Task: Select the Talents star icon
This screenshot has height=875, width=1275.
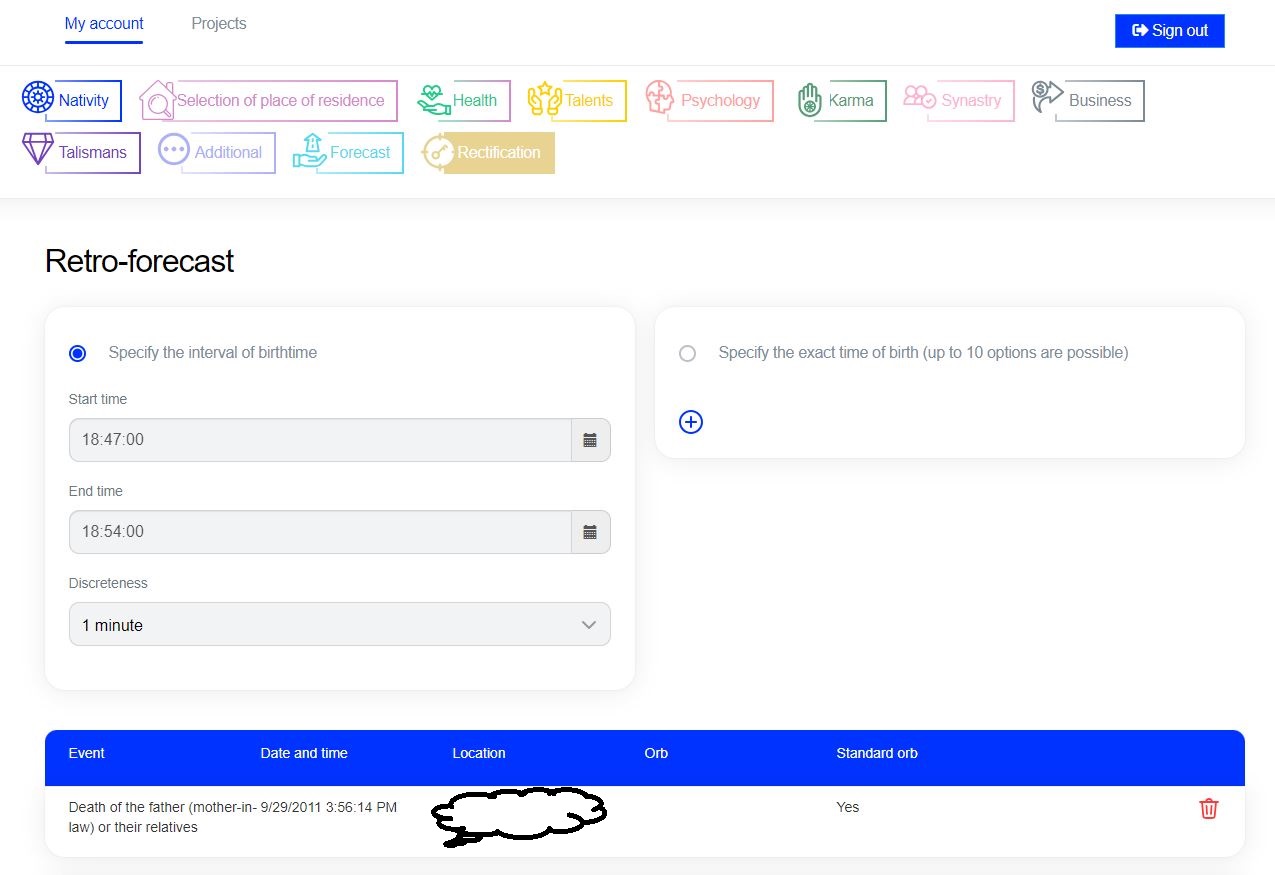Action: tap(545, 100)
